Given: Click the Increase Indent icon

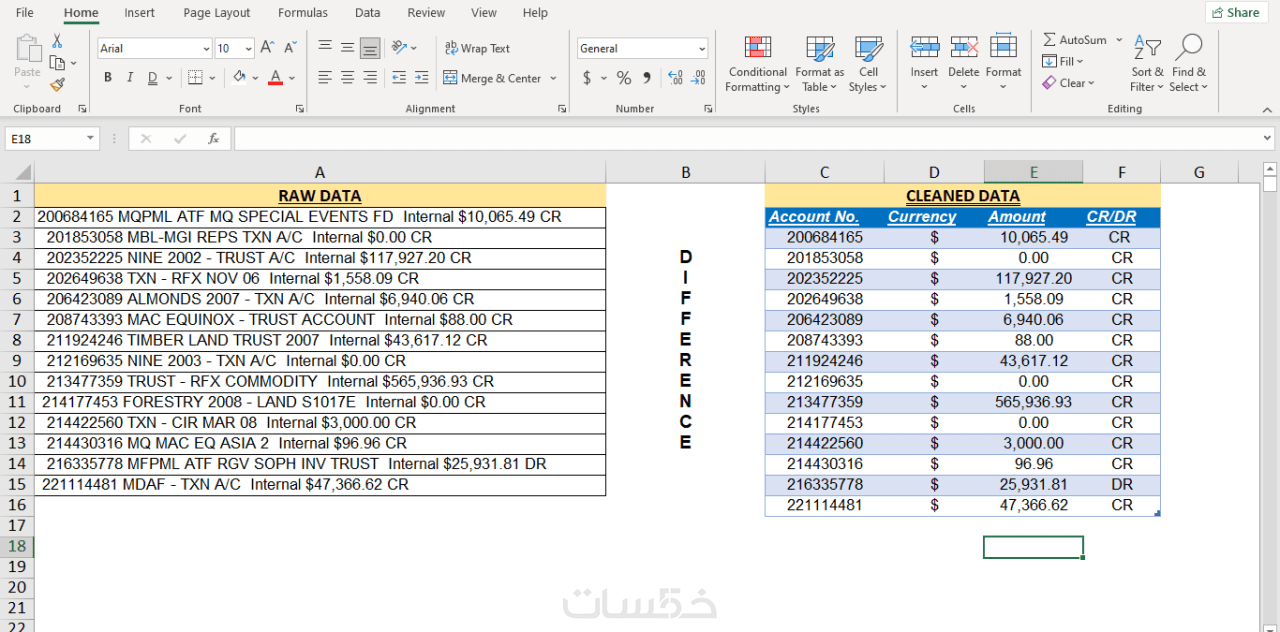Looking at the screenshot, I should [x=421, y=78].
